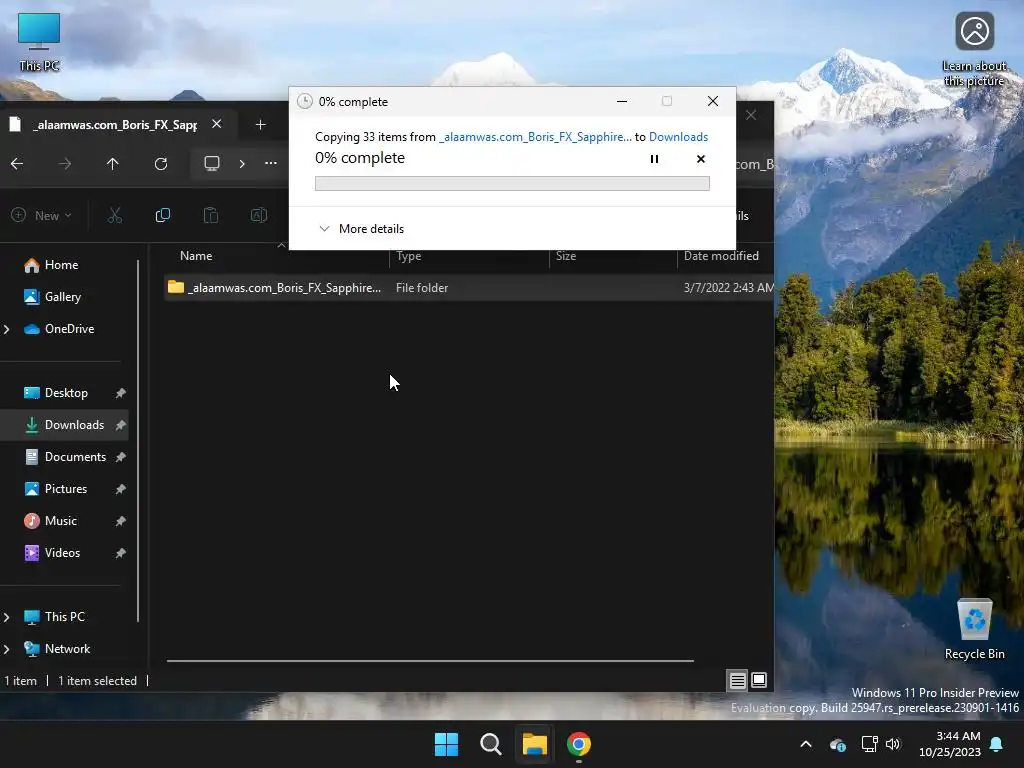This screenshot has width=1024, height=768.
Task: Pause the file copy operation
Action: 654,159
